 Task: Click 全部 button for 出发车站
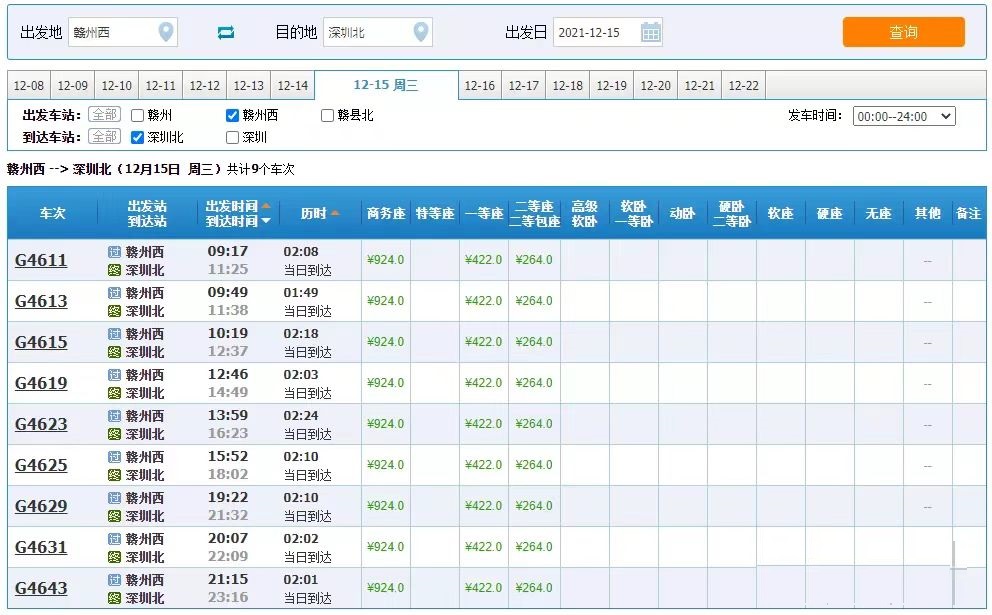[104, 116]
